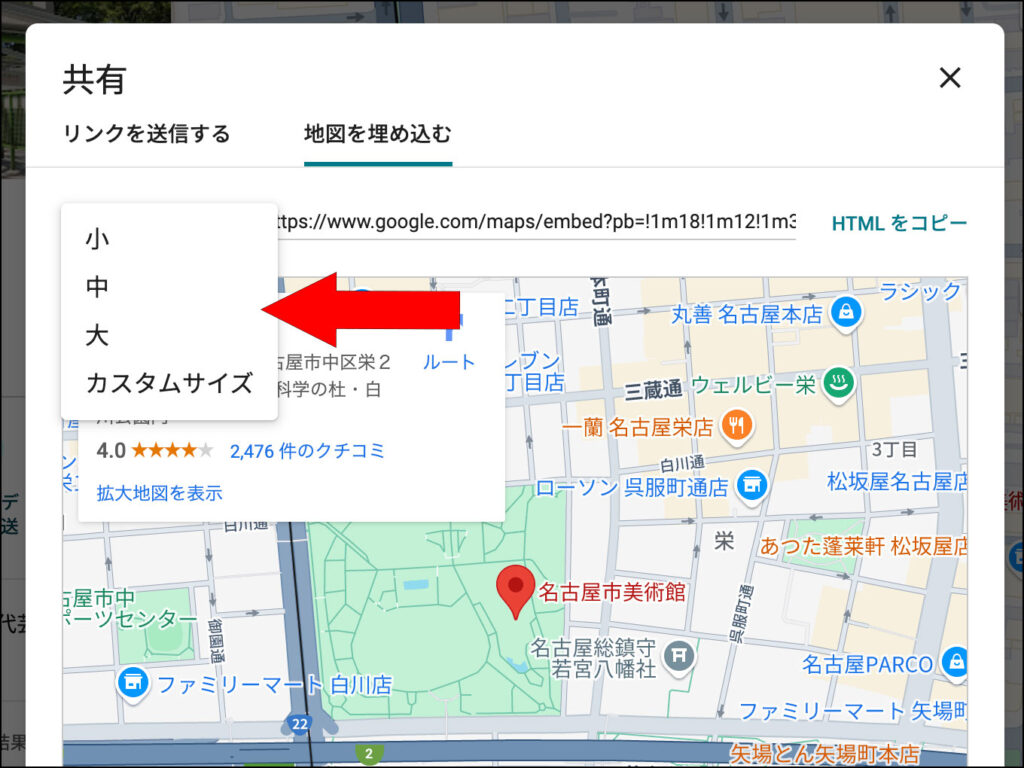Click 共有 dialog title
This screenshot has height=768, width=1024.
(x=95, y=80)
